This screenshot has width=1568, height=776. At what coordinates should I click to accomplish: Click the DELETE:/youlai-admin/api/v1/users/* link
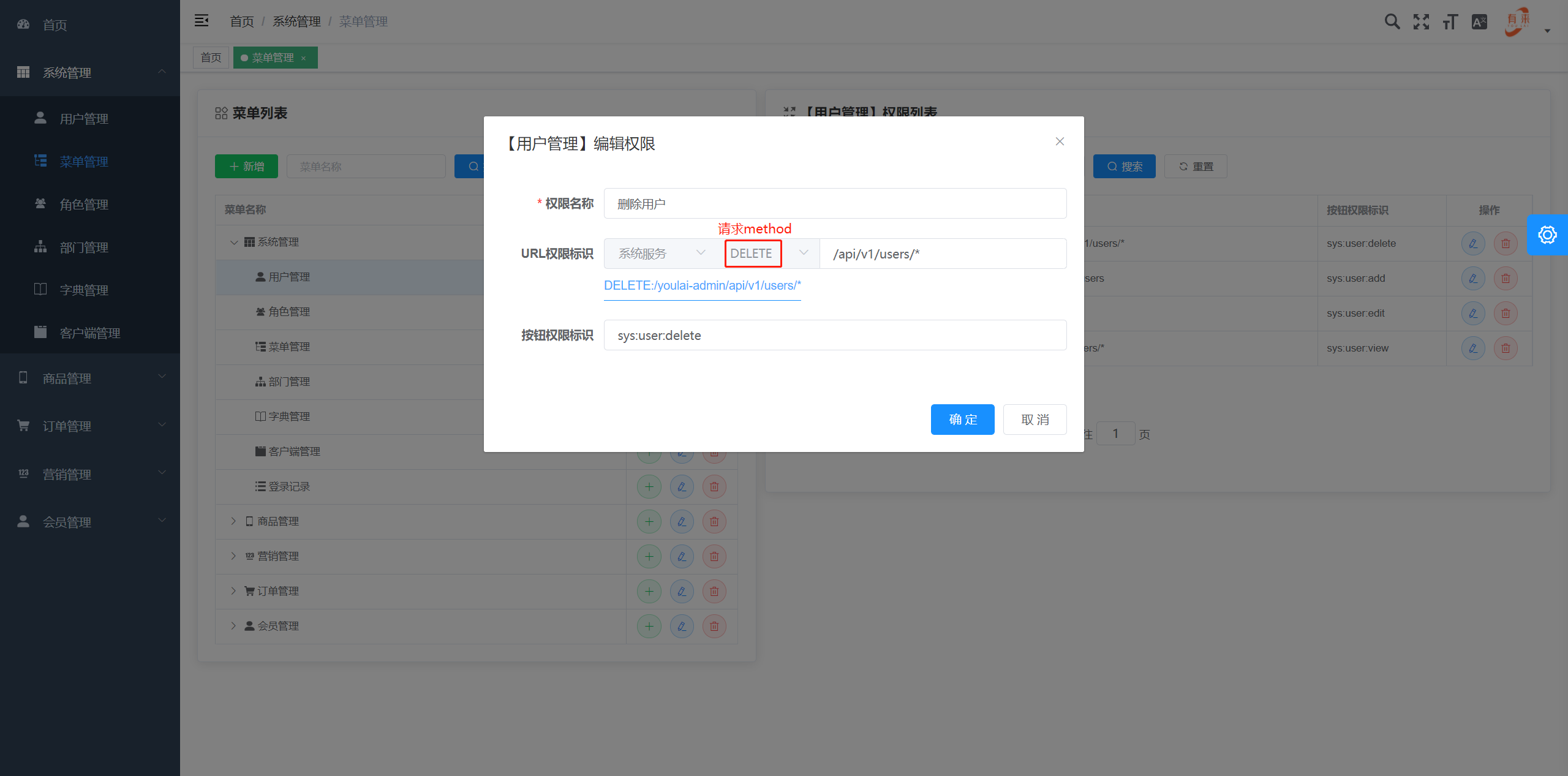pyautogui.click(x=702, y=285)
